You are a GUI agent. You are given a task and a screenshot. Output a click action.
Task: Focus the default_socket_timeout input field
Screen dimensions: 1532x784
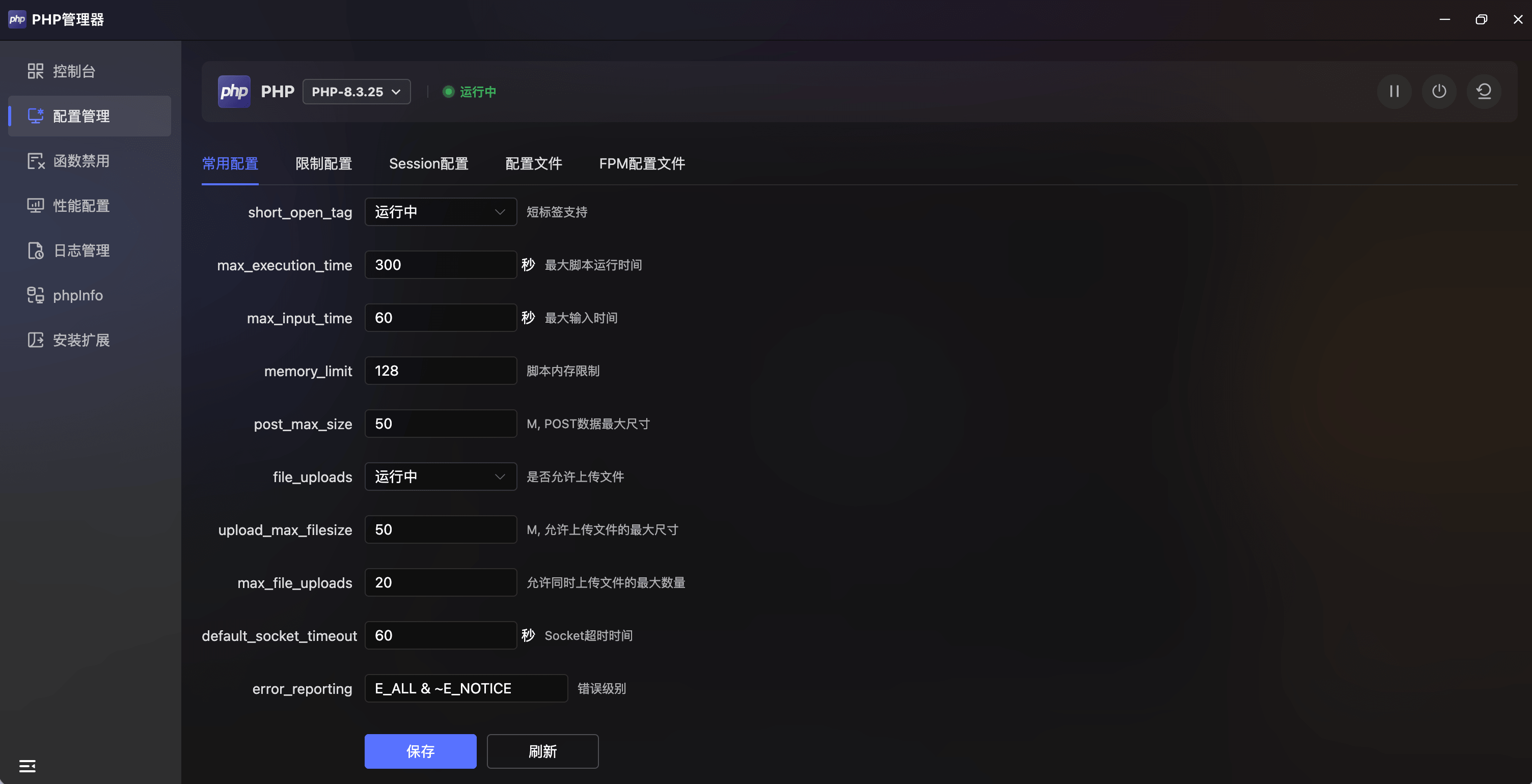coord(441,635)
